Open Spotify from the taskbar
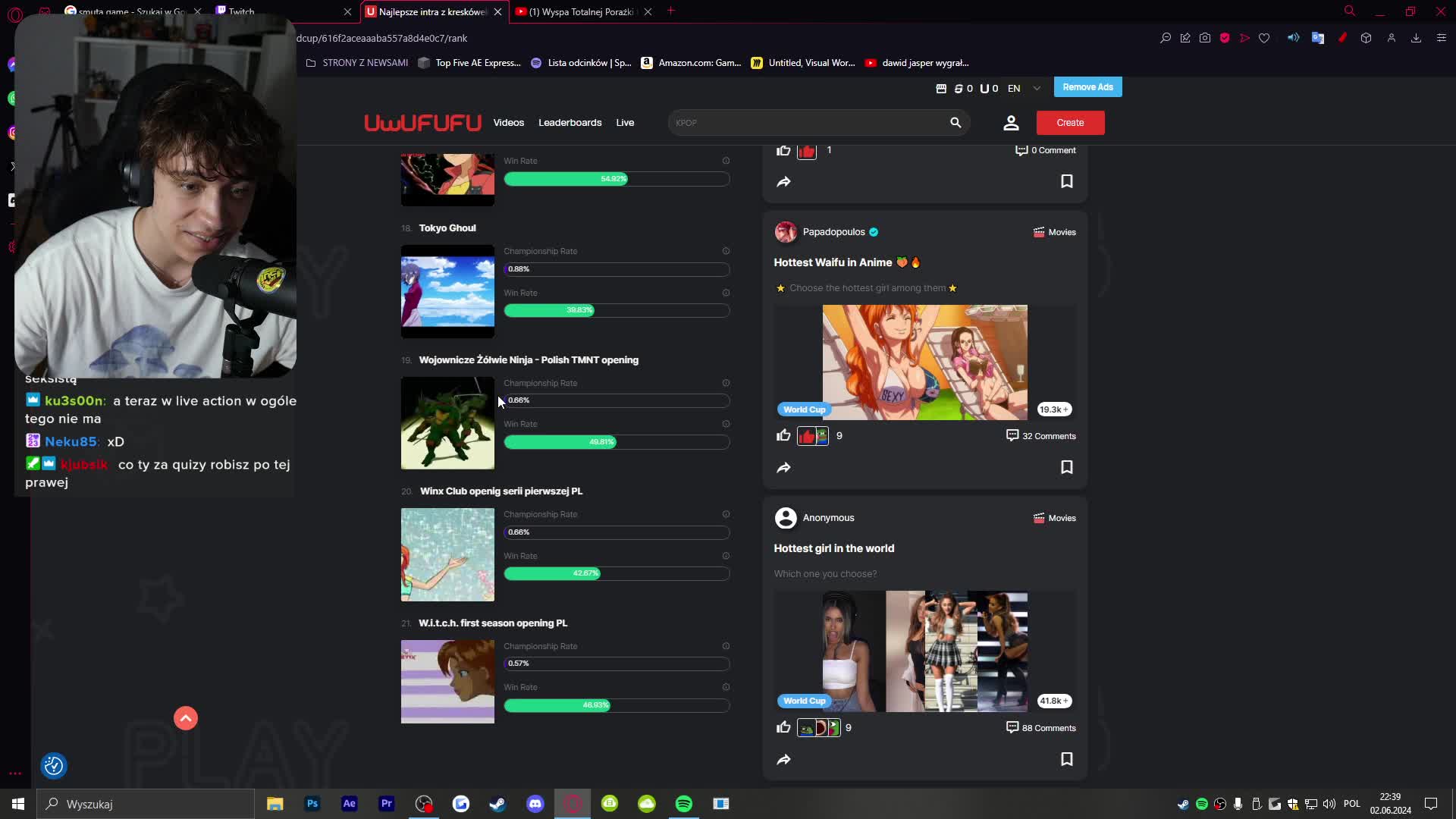The width and height of the screenshot is (1456, 819). 684,804
